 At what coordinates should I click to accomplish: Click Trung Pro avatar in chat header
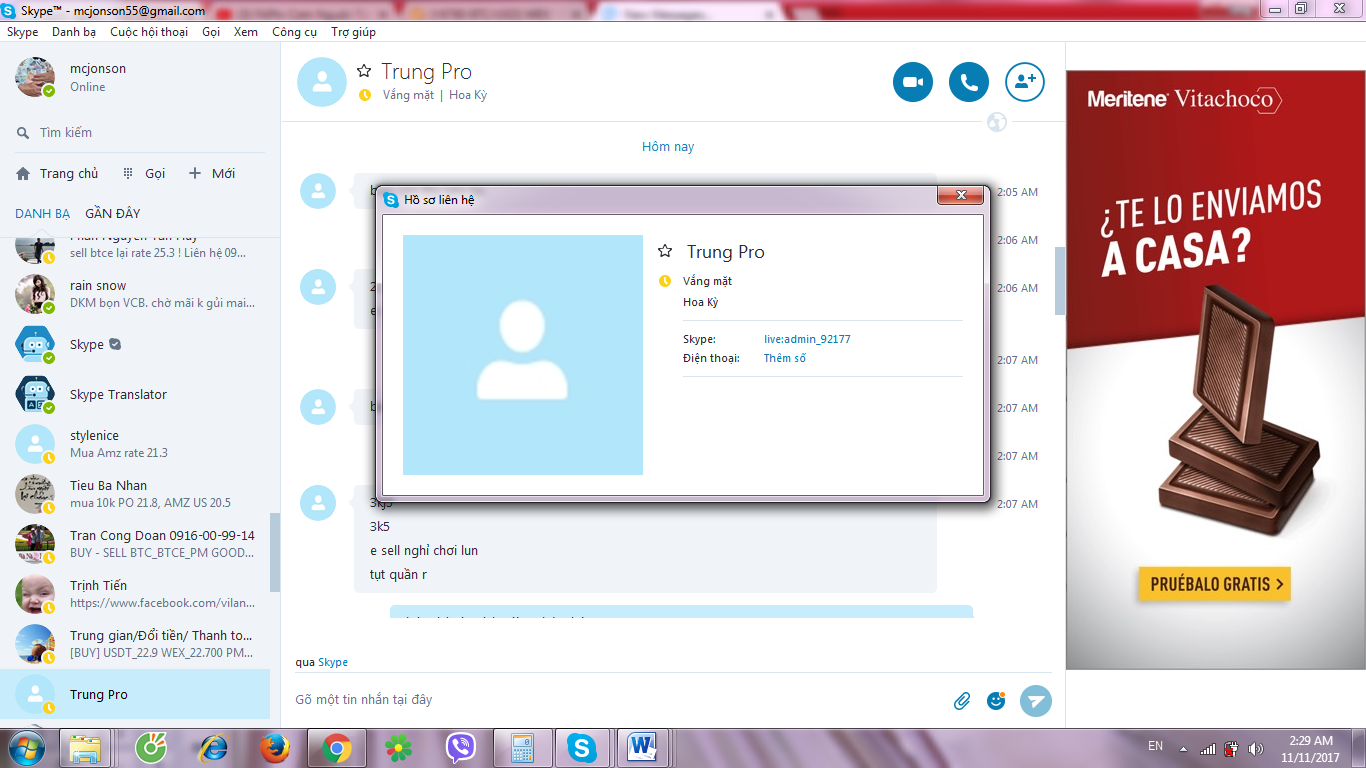322,82
